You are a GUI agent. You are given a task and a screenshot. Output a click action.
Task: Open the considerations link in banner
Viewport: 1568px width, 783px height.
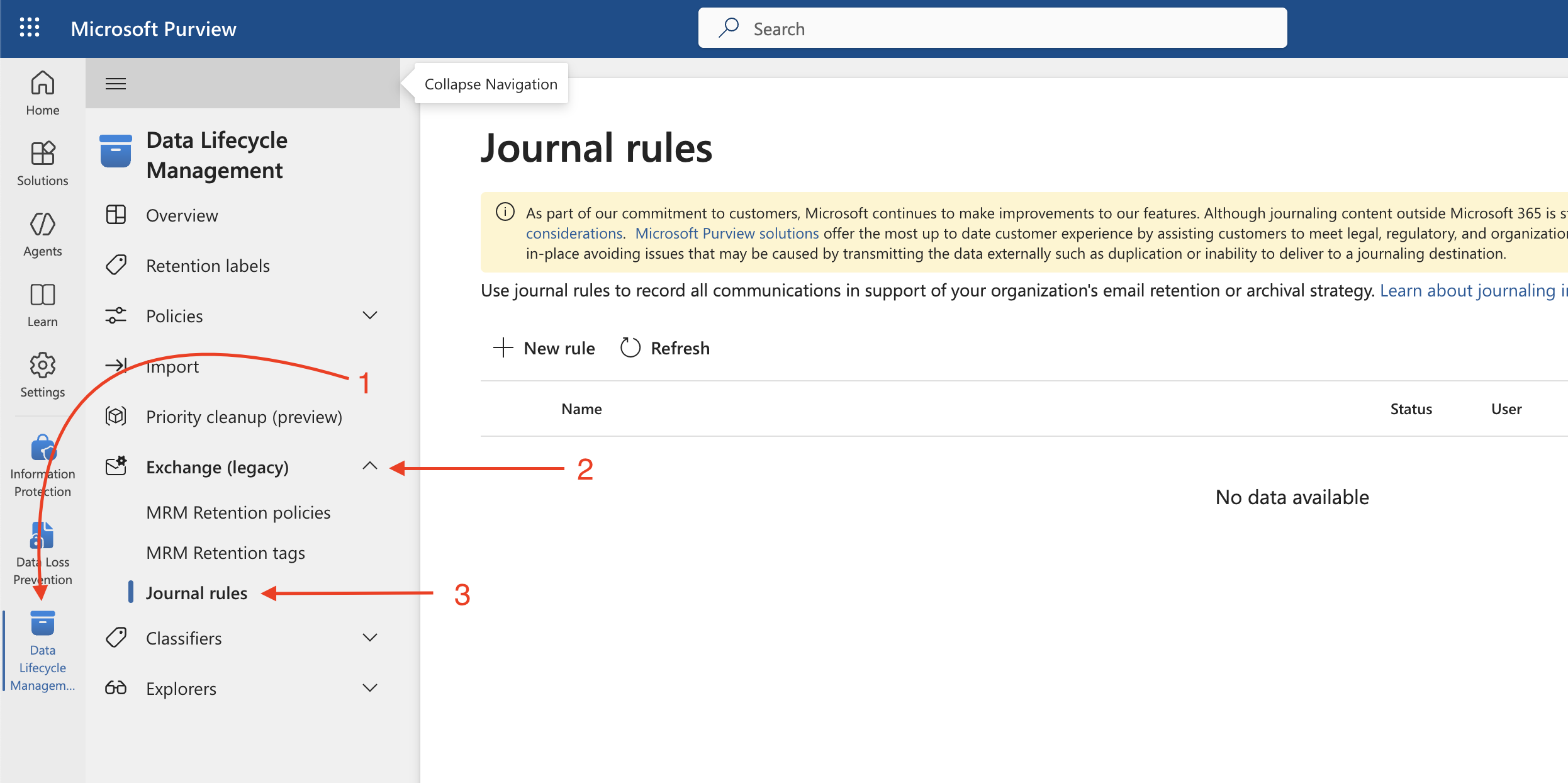pos(574,233)
